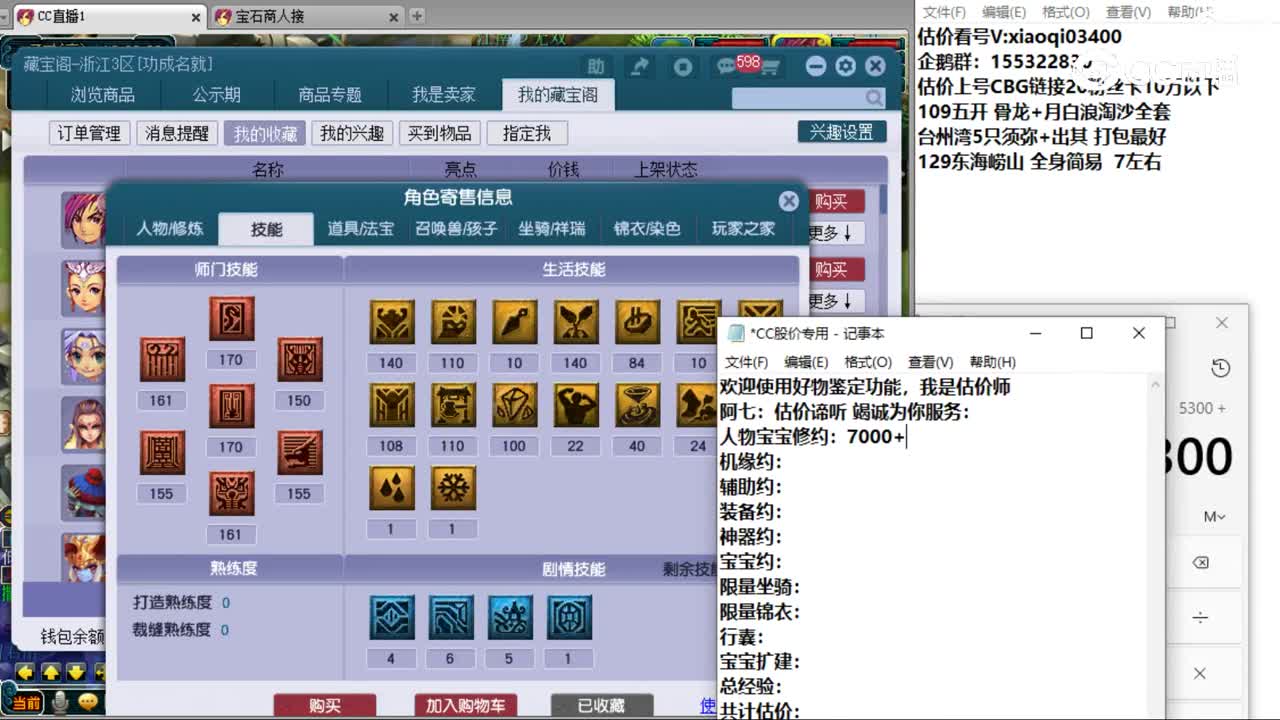Select first life skill icon, level 140
This screenshot has height=720, width=1280.
(x=391, y=322)
